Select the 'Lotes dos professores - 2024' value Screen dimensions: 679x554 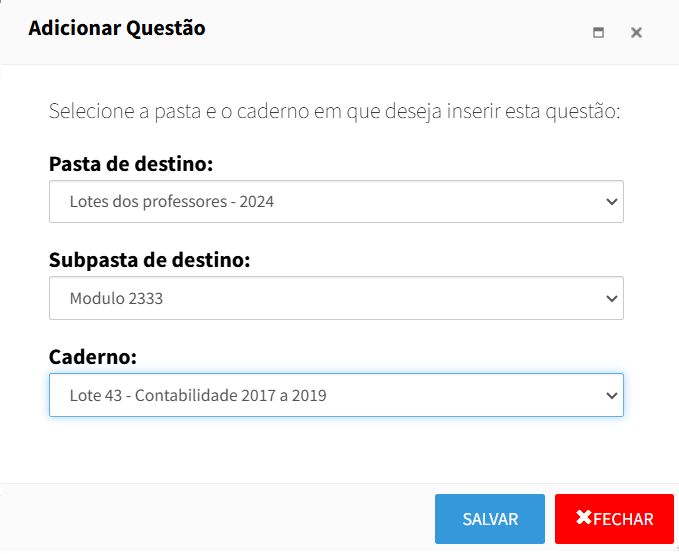coord(171,201)
